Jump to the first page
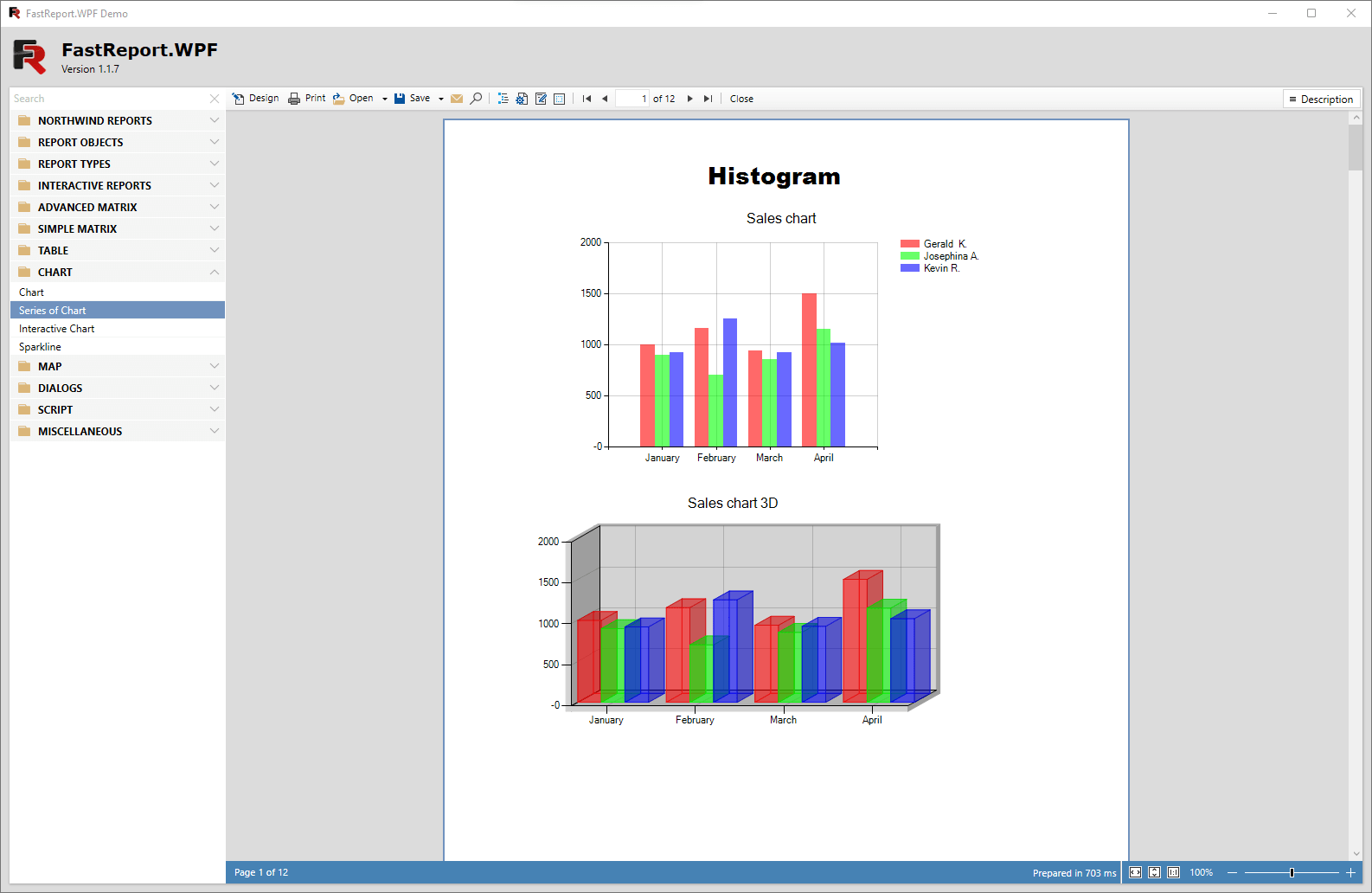Screen dimensions: 1372x893 tap(587, 99)
